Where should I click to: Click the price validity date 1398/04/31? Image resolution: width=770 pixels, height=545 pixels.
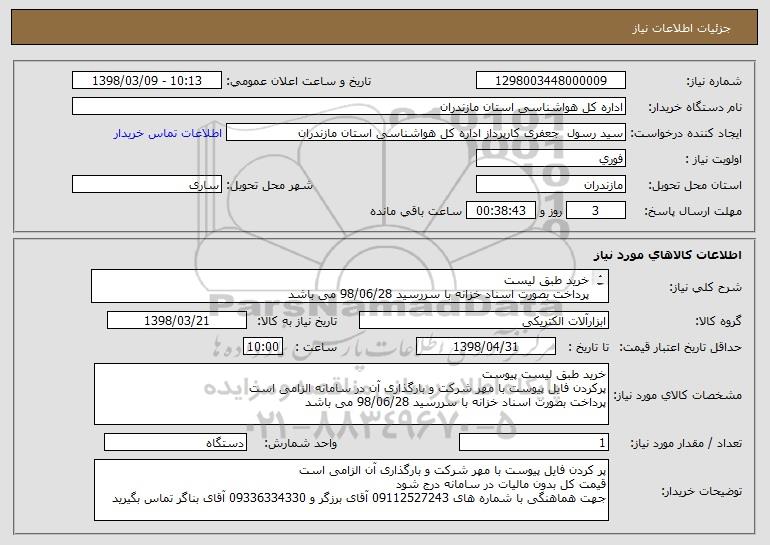click(x=486, y=346)
